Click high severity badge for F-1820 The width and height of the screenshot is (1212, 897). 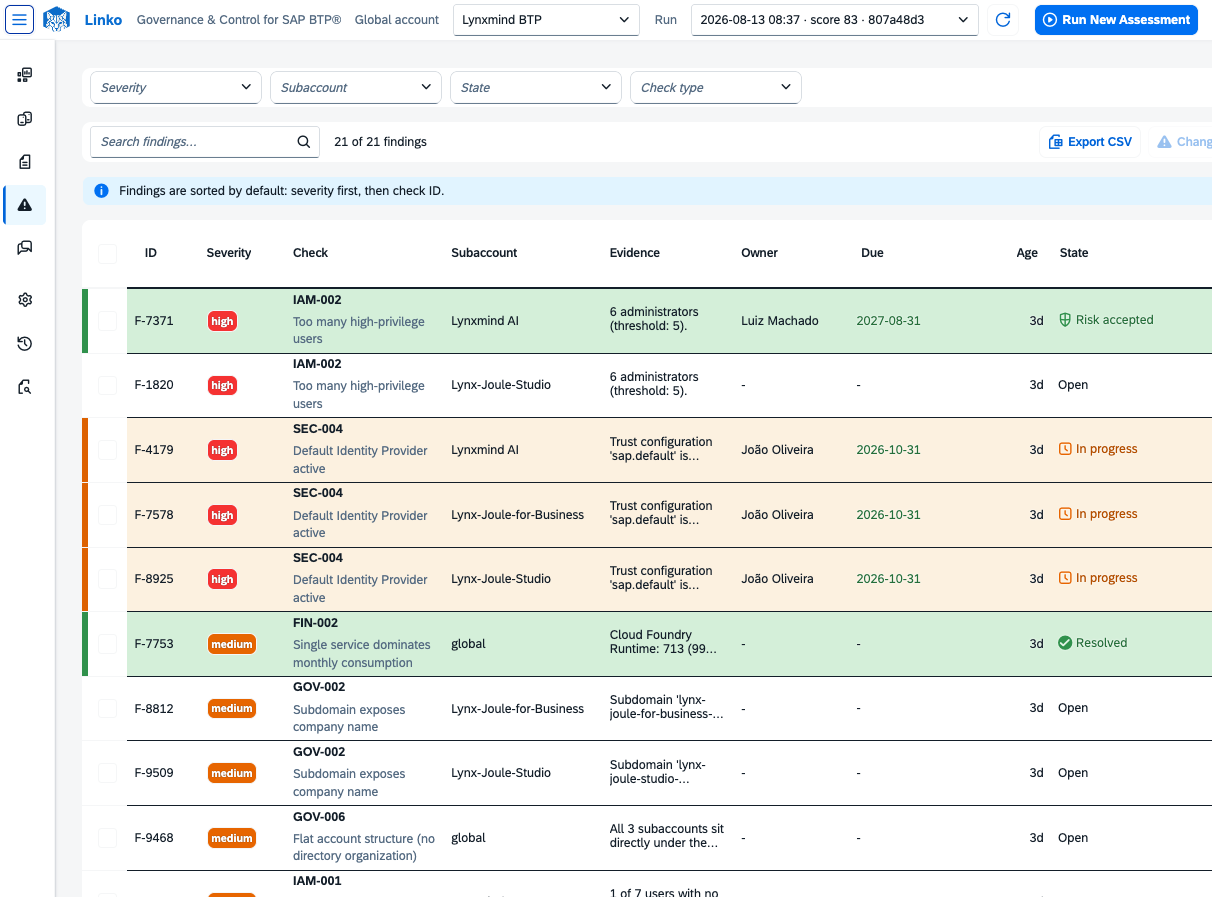[222, 385]
